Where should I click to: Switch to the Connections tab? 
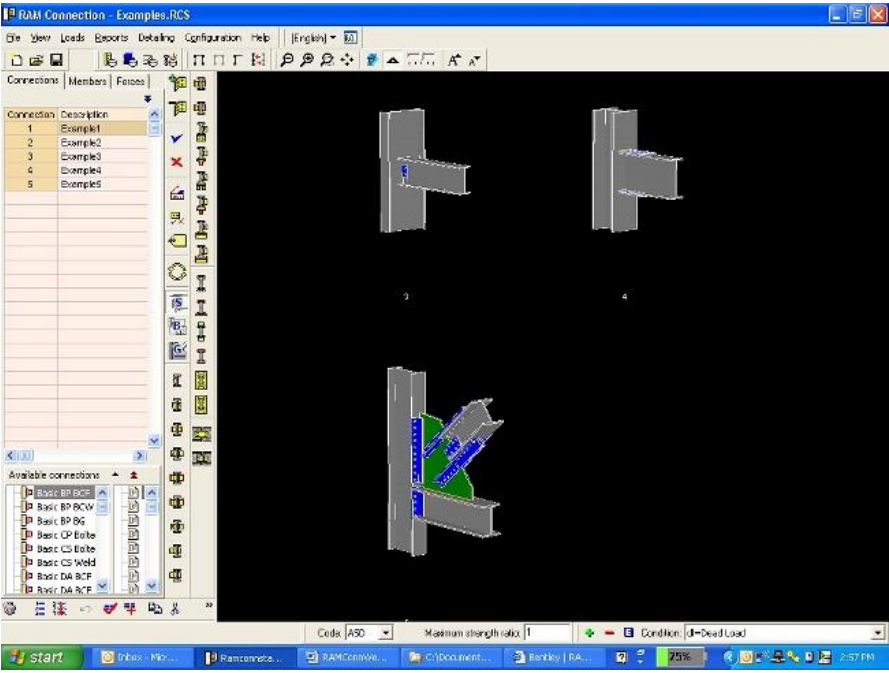pyautogui.click(x=33, y=81)
